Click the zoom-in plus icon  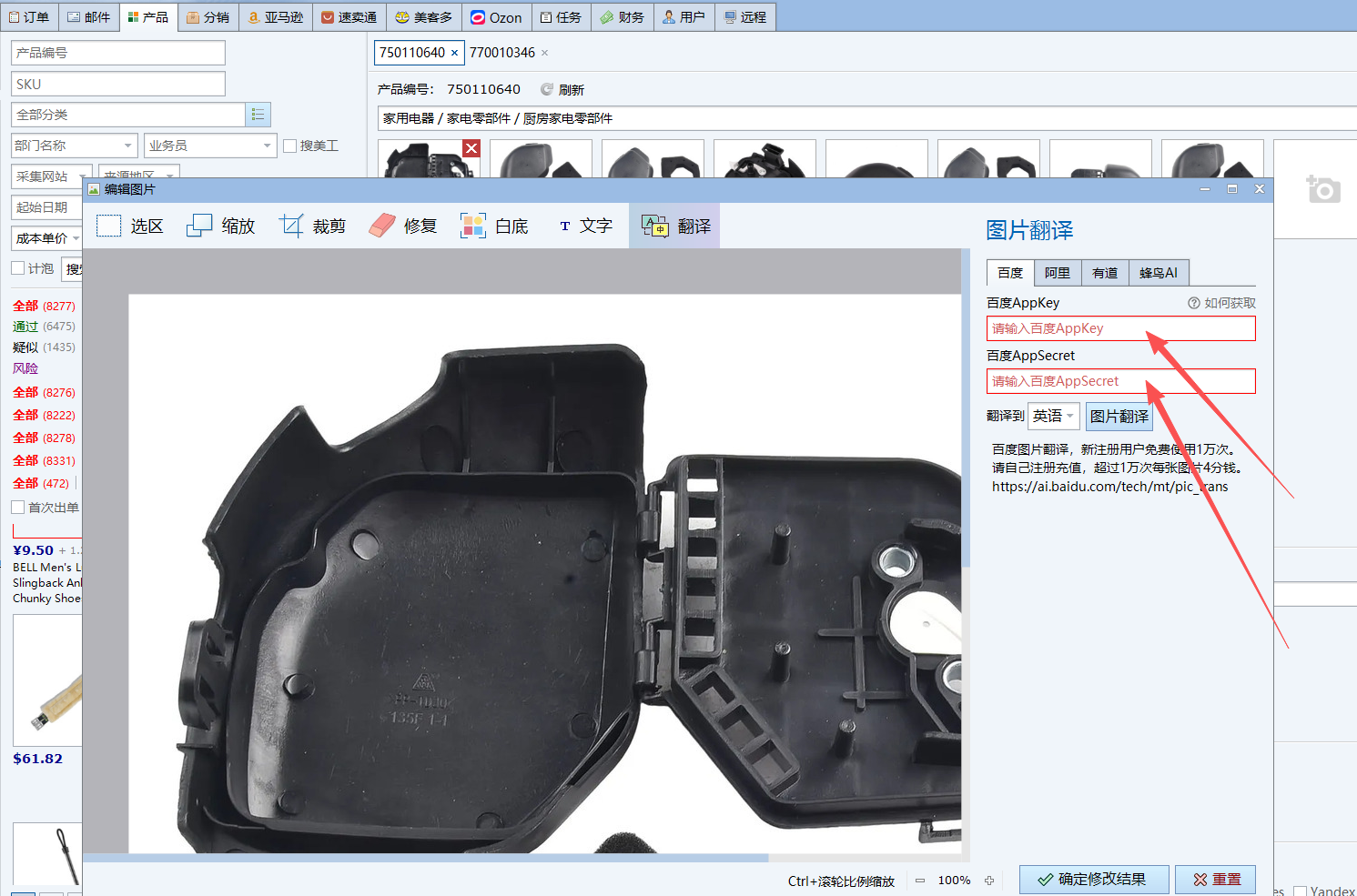point(989,881)
